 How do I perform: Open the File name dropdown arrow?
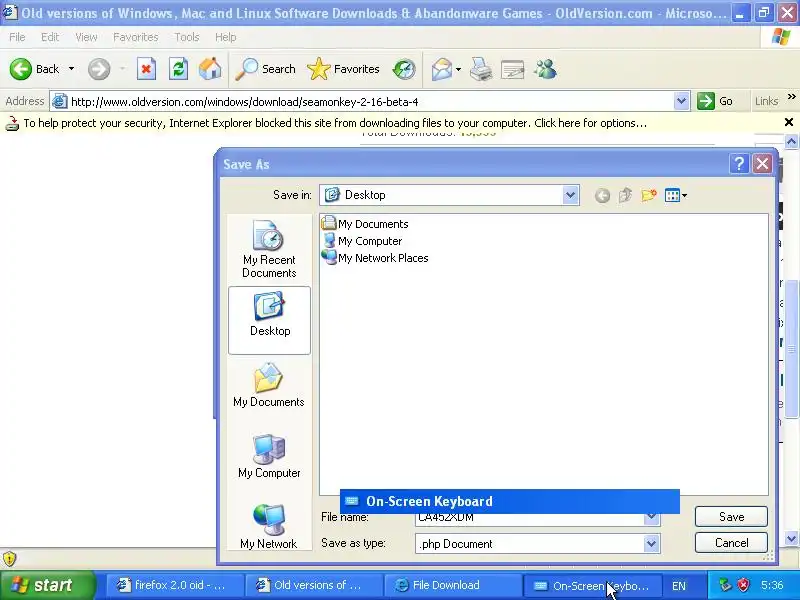coord(651,517)
